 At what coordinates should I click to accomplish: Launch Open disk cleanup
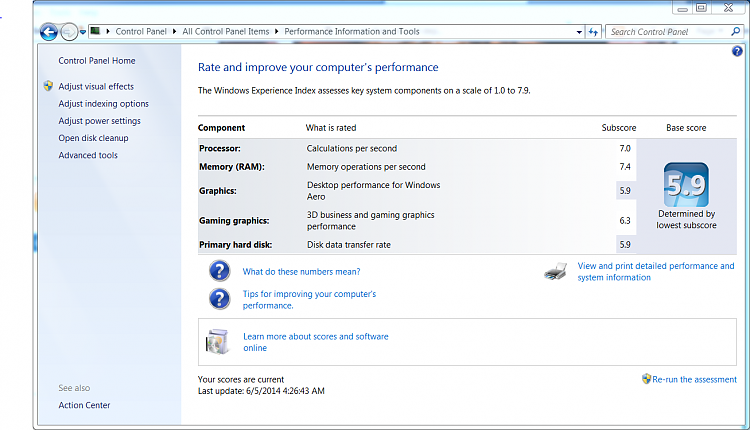(x=93, y=138)
